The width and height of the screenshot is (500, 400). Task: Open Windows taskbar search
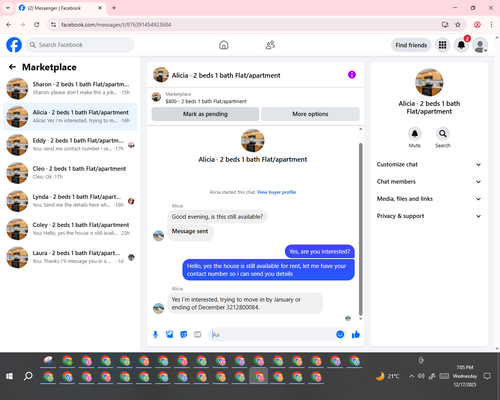(28, 376)
